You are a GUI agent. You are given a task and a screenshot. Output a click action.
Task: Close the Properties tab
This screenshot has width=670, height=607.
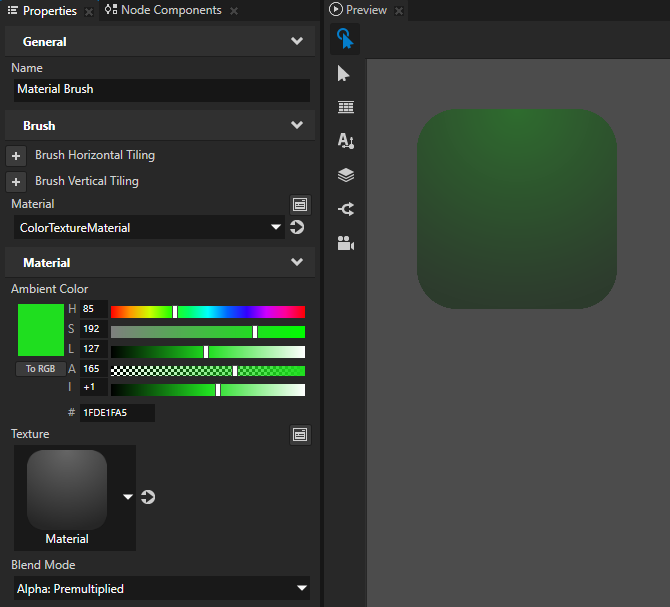click(x=89, y=12)
